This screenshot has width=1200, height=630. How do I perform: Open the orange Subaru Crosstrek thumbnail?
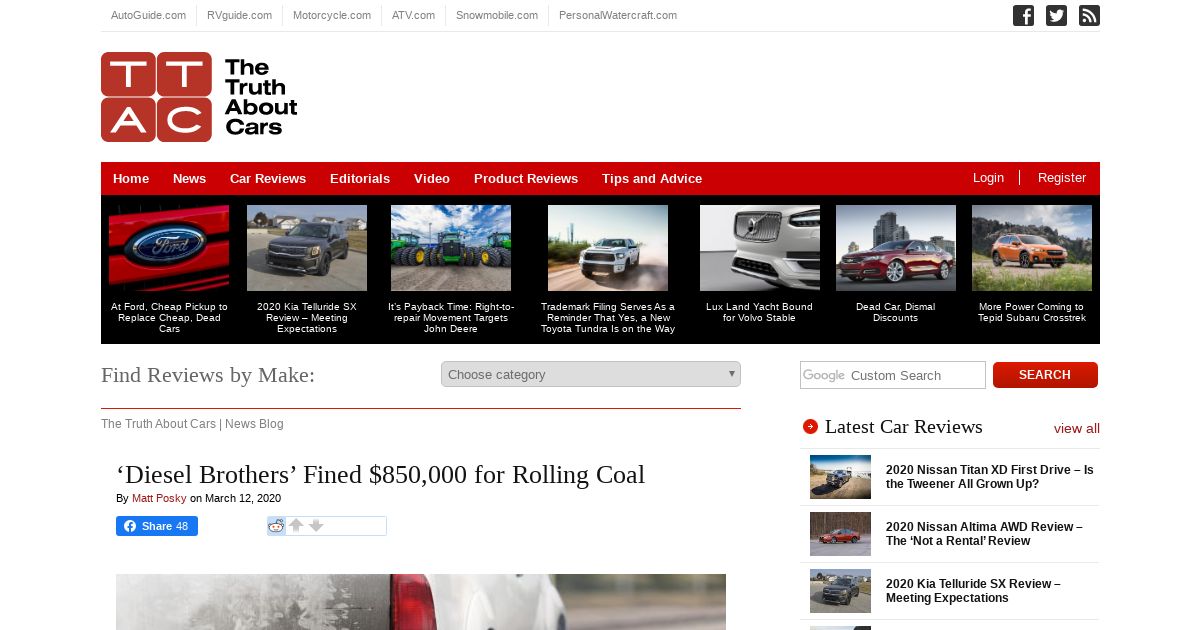[1032, 248]
